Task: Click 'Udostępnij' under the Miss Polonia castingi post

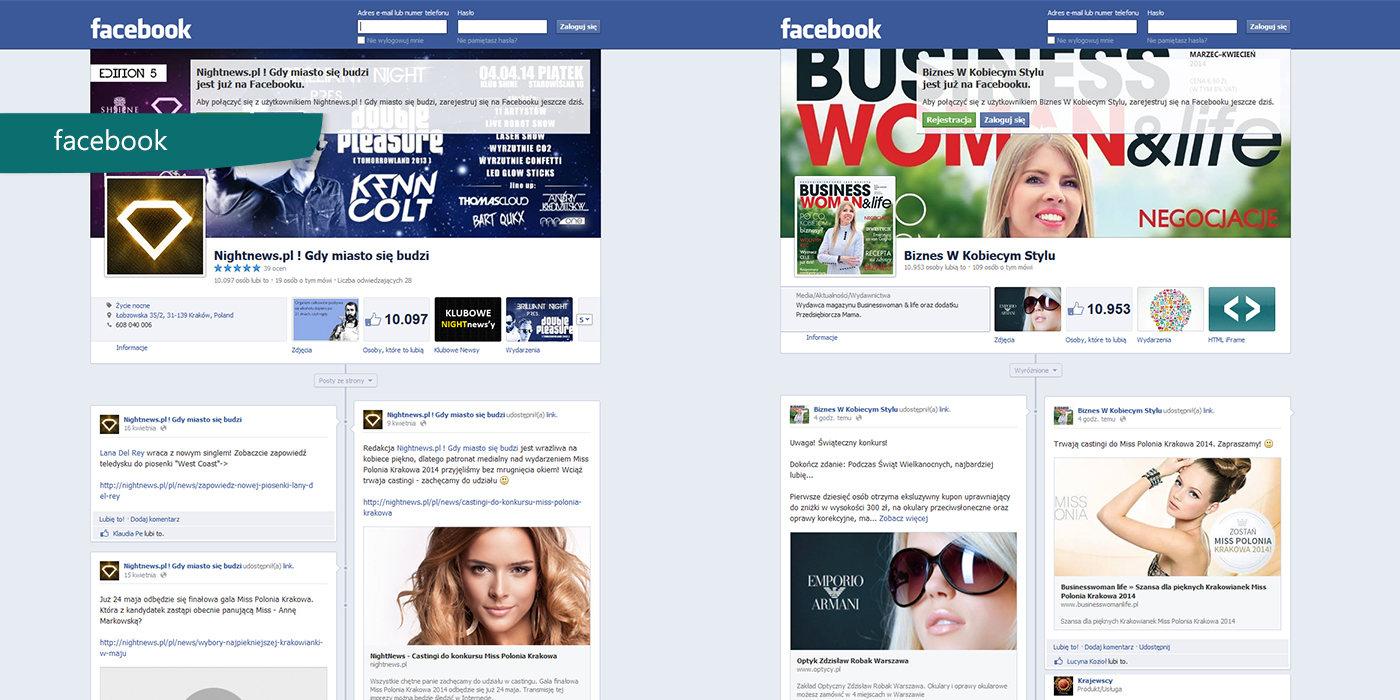Action: 1155,647
